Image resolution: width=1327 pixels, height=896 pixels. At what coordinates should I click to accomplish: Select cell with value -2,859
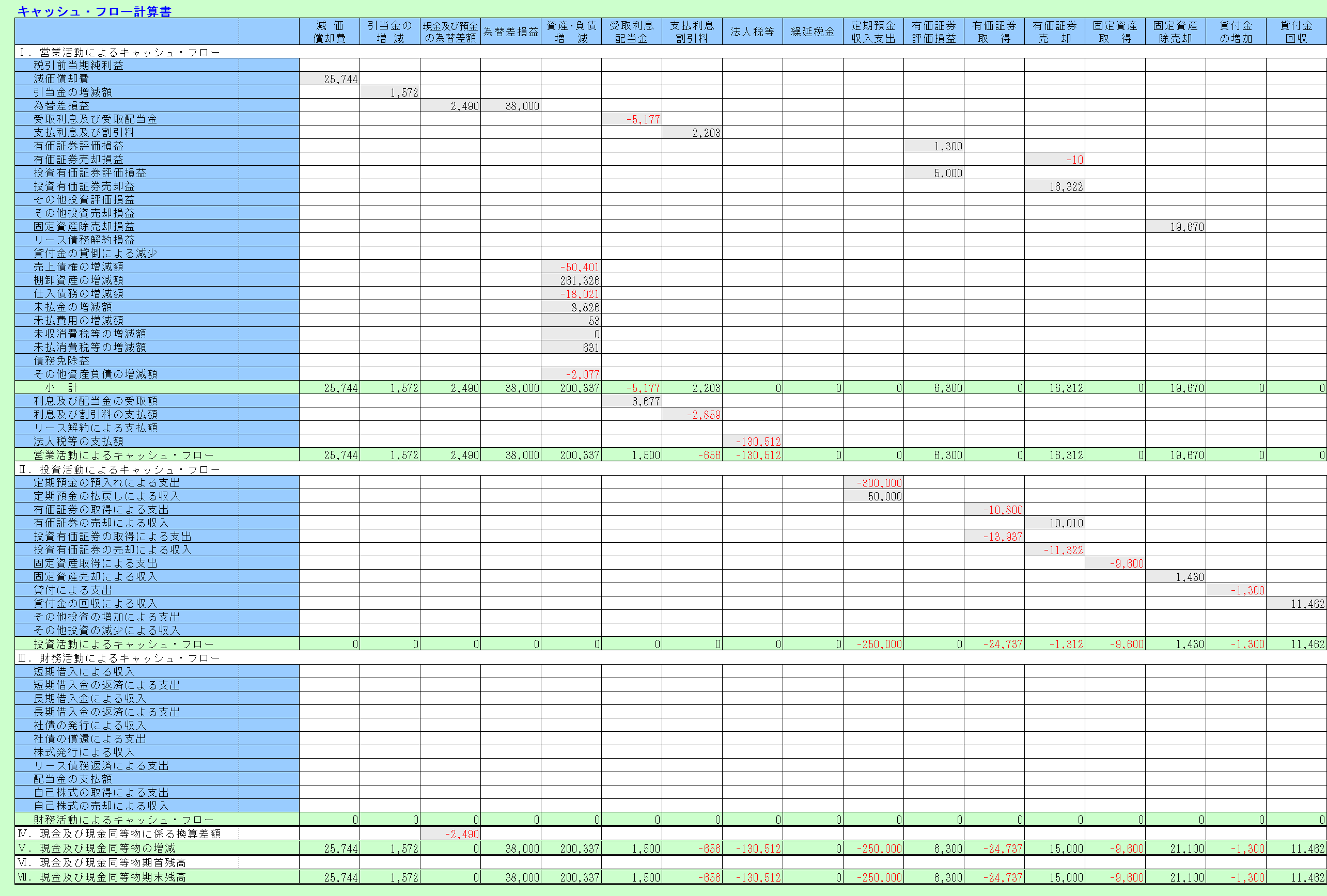pos(692,414)
